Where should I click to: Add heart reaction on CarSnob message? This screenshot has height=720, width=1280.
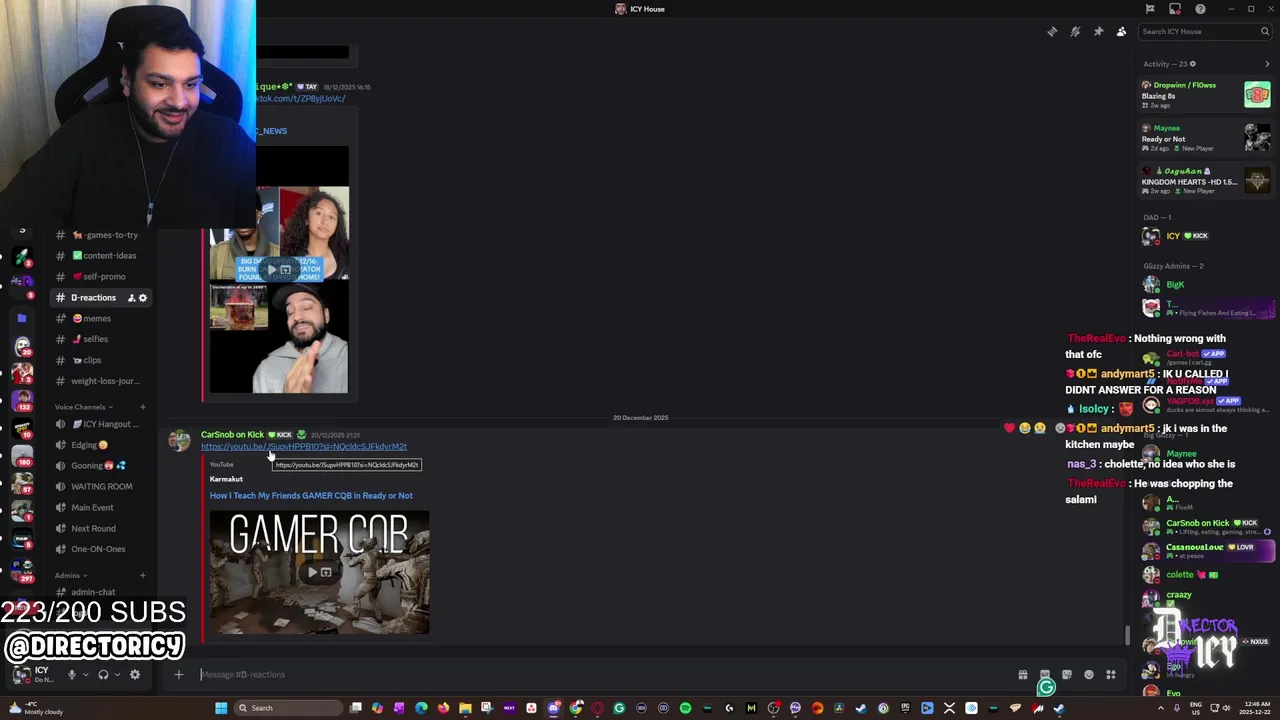[1009, 428]
